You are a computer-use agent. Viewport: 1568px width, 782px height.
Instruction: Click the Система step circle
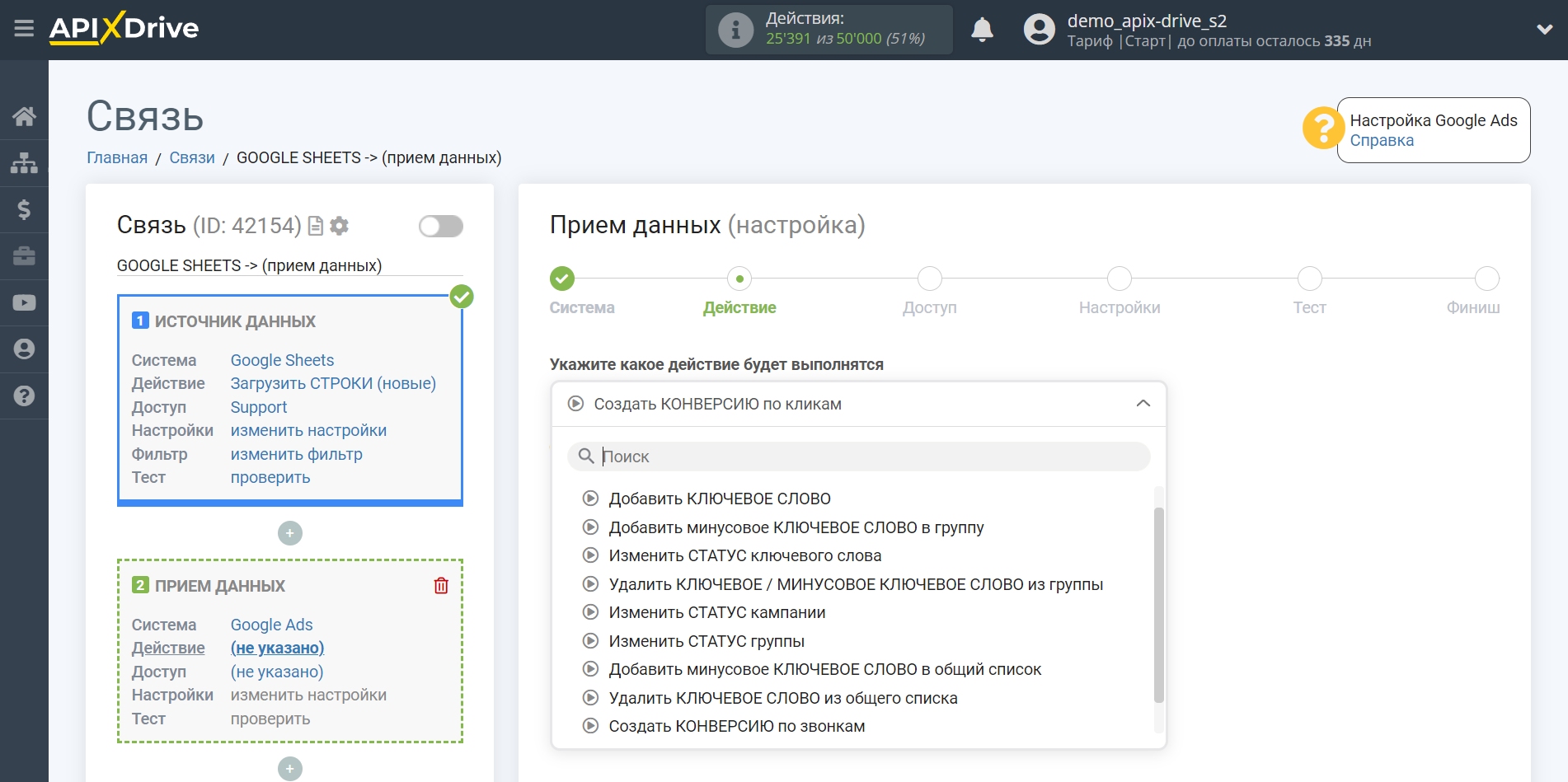tap(562, 279)
